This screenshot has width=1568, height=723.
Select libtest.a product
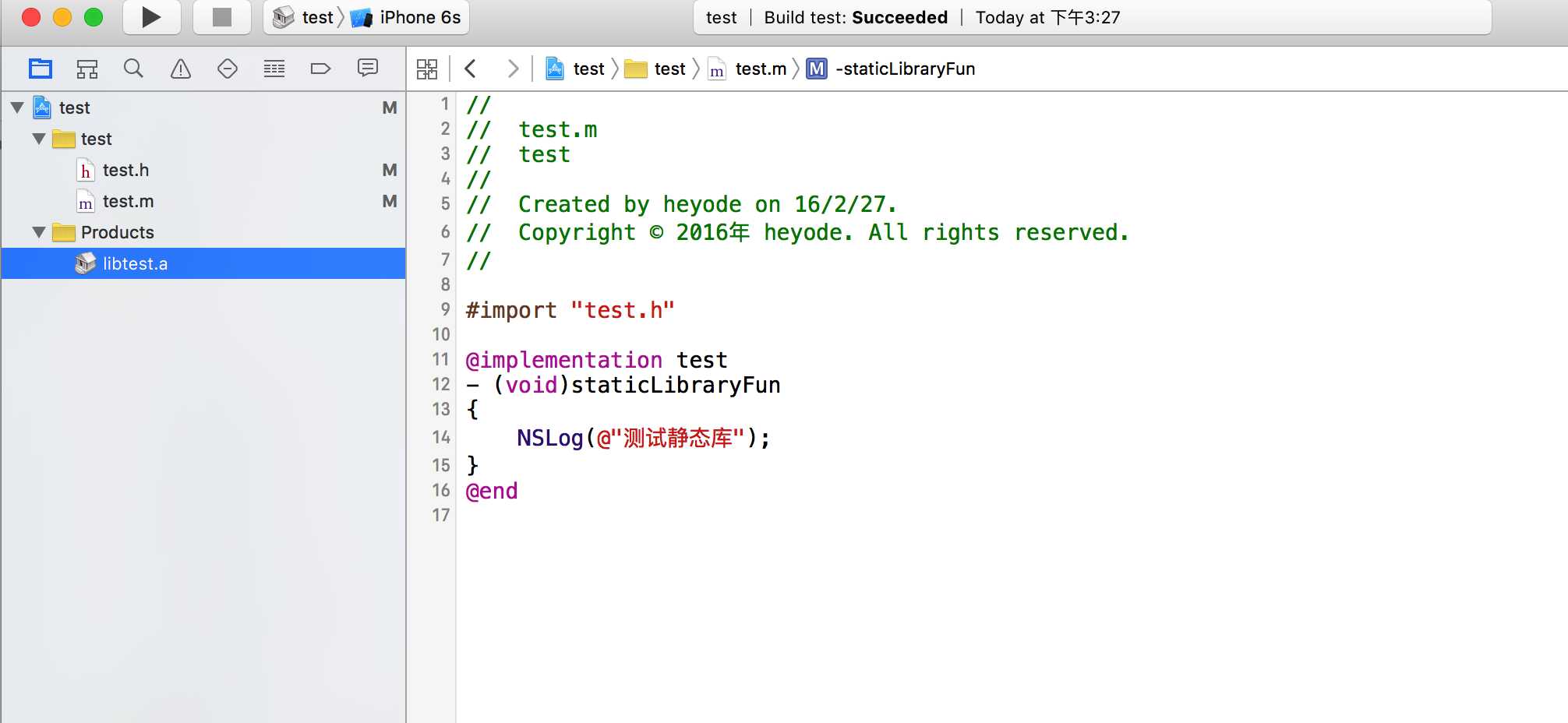tap(203, 263)
